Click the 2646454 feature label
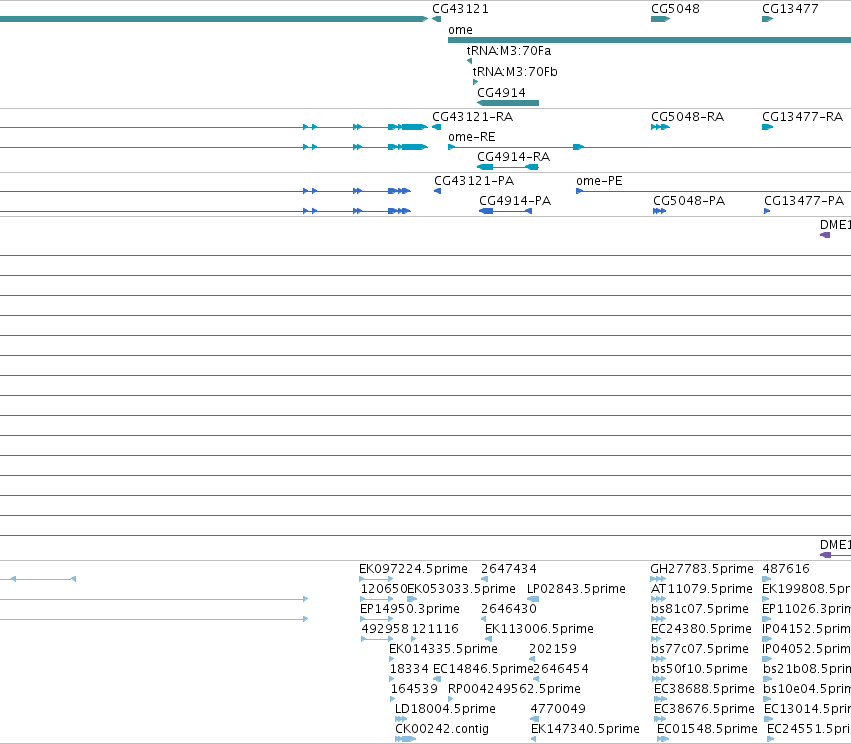Viewport: 851px width, 744px height. [x=561, y=669]
